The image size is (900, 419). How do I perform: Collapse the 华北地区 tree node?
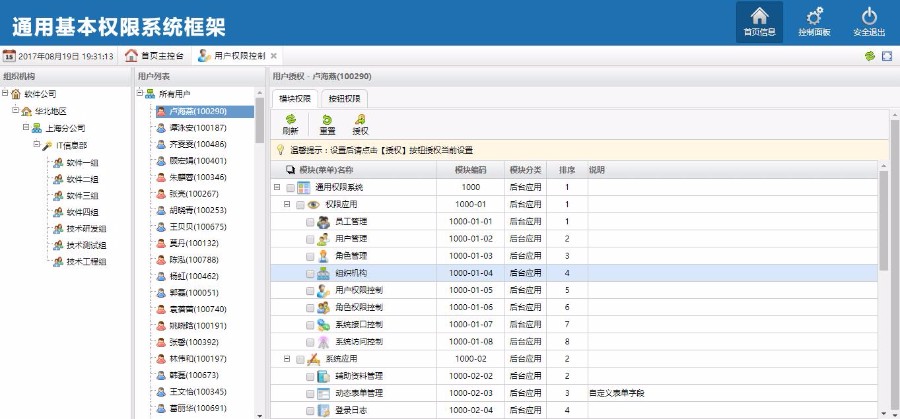pyautogui.click(x=15, y=110)
